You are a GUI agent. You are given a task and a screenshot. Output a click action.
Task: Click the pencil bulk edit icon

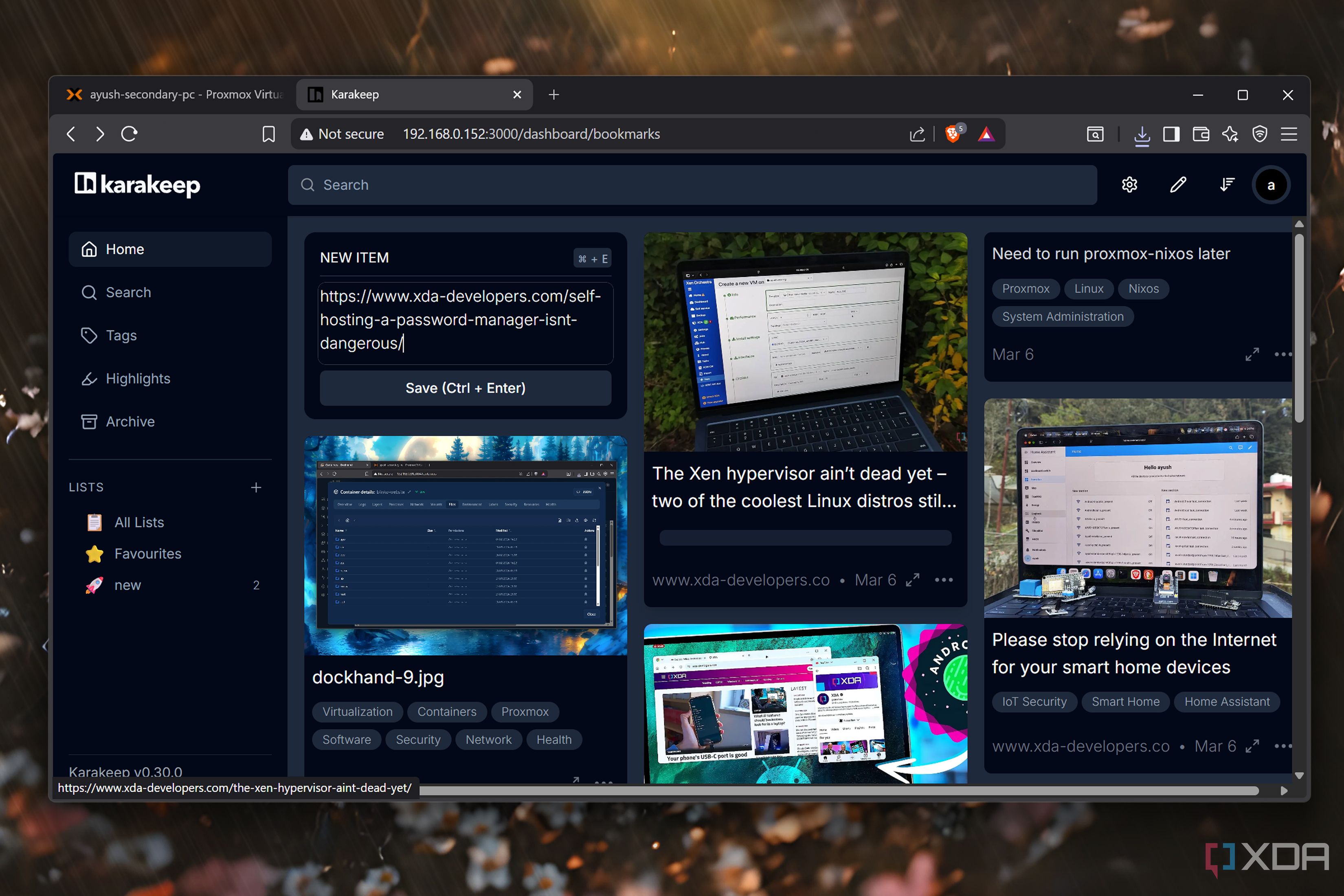[1178, 184]
